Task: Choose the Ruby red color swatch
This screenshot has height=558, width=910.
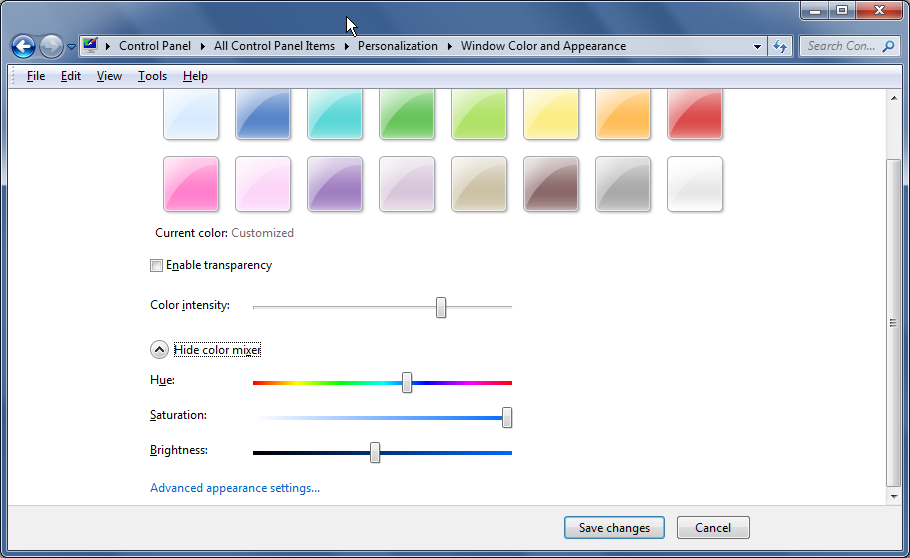Action: point(695,114)
